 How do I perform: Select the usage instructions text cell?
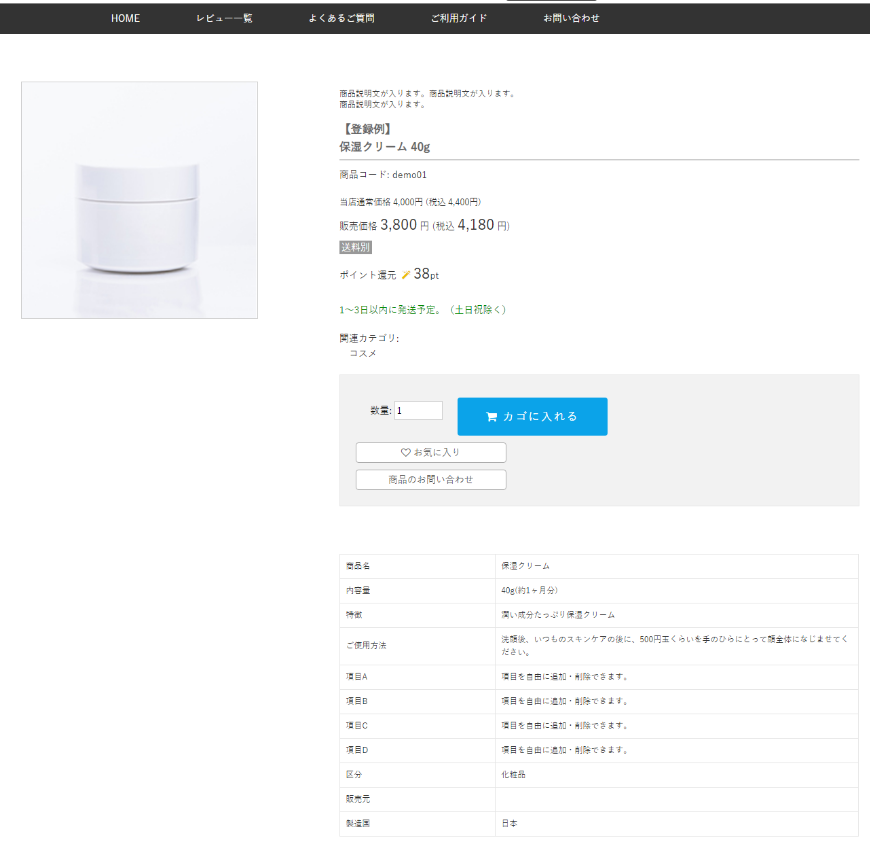tap(677, 646)
